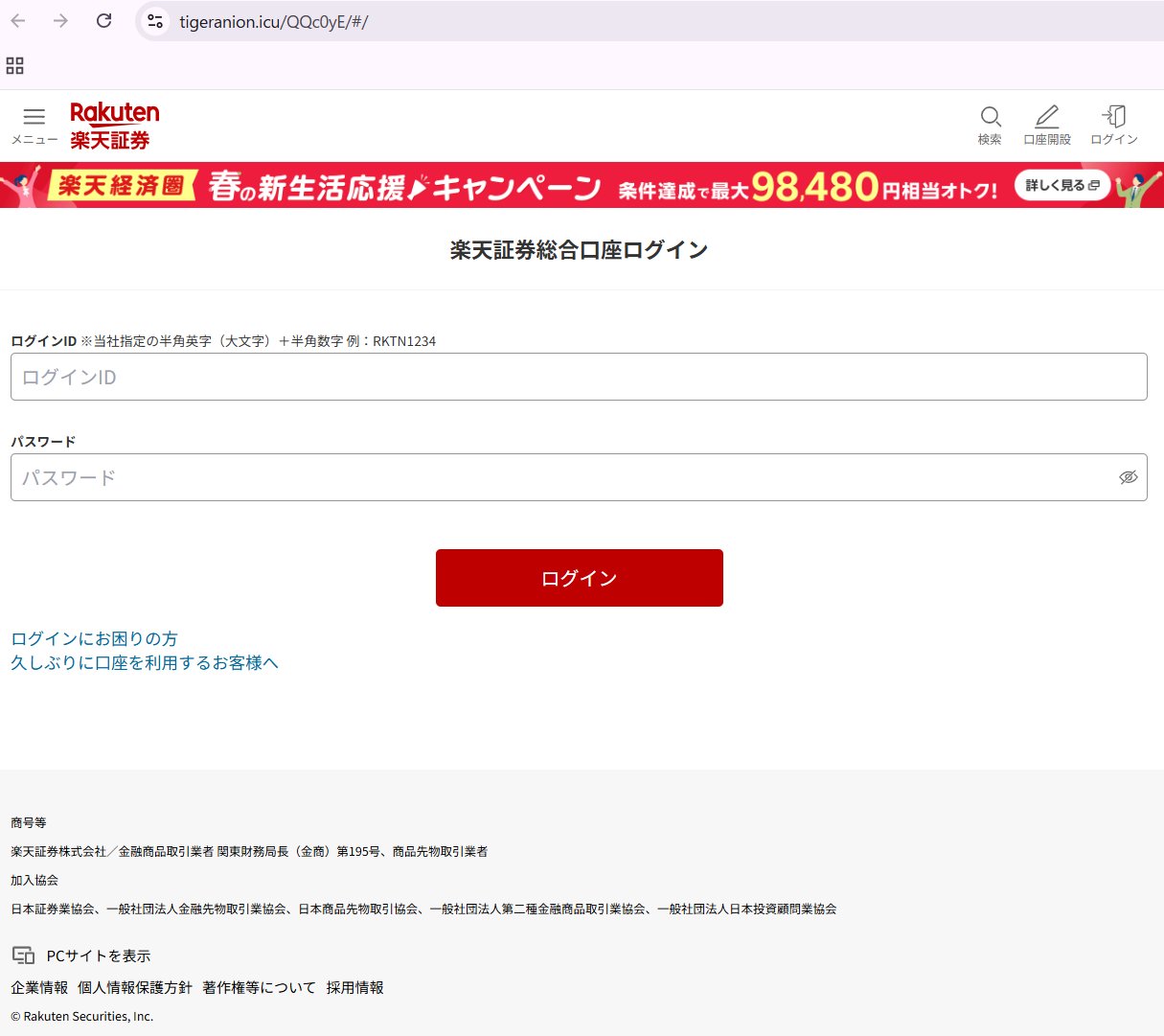Reload the page

click(x=104, y=21)
